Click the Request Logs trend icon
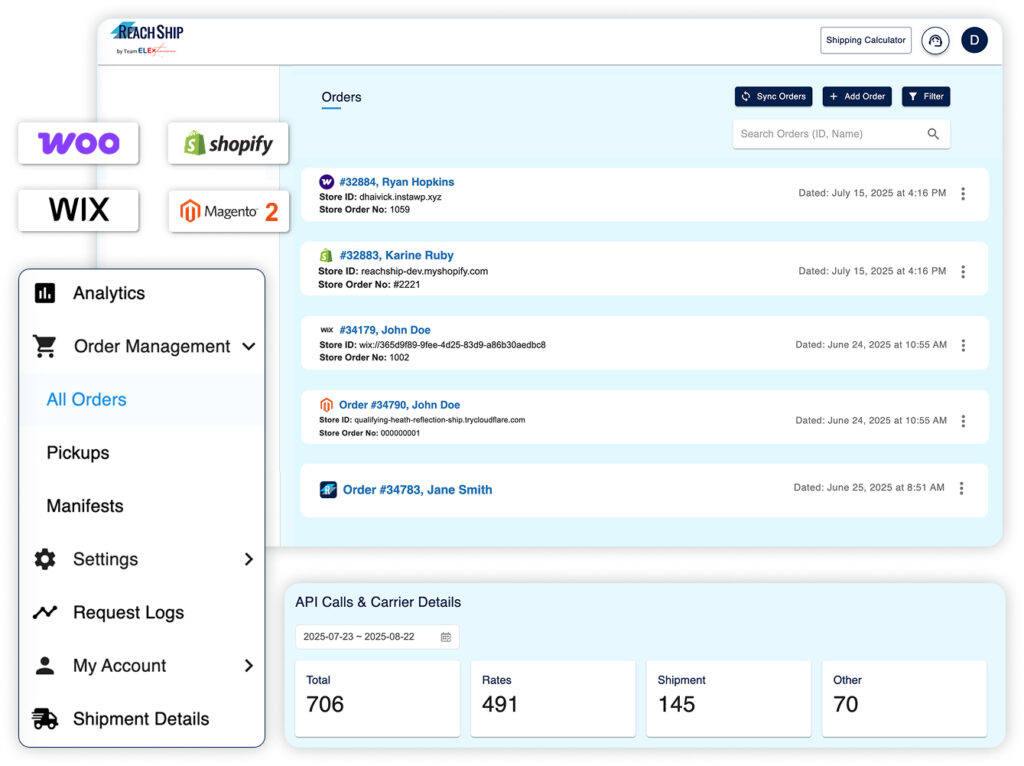This screenshot has height=766, width=1024. [x=45, y=612]
